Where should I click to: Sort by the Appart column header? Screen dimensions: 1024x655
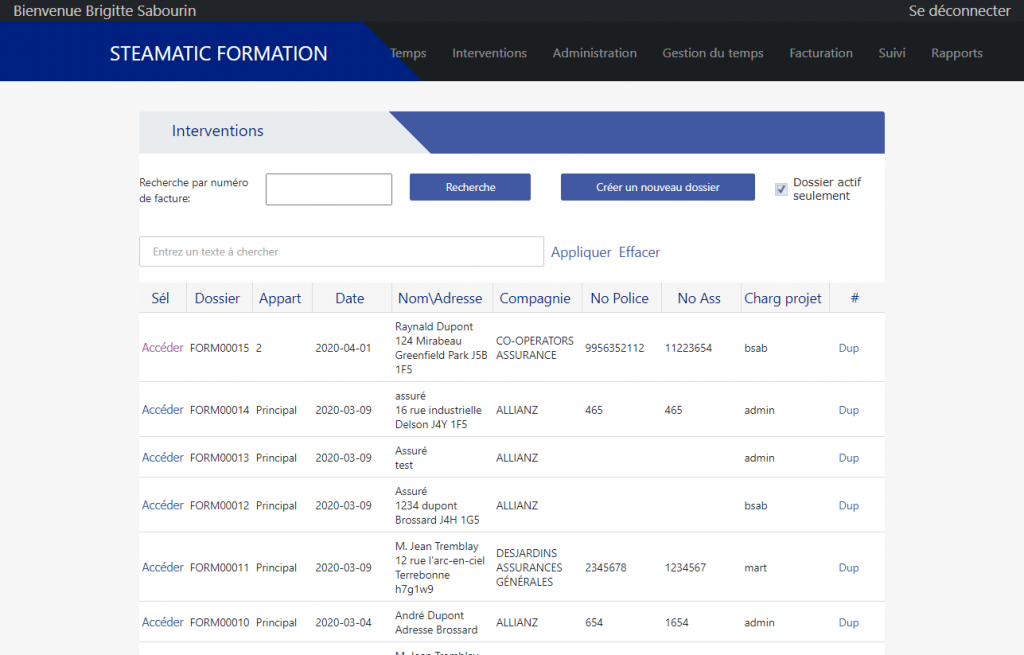click(x=280, y=298)
